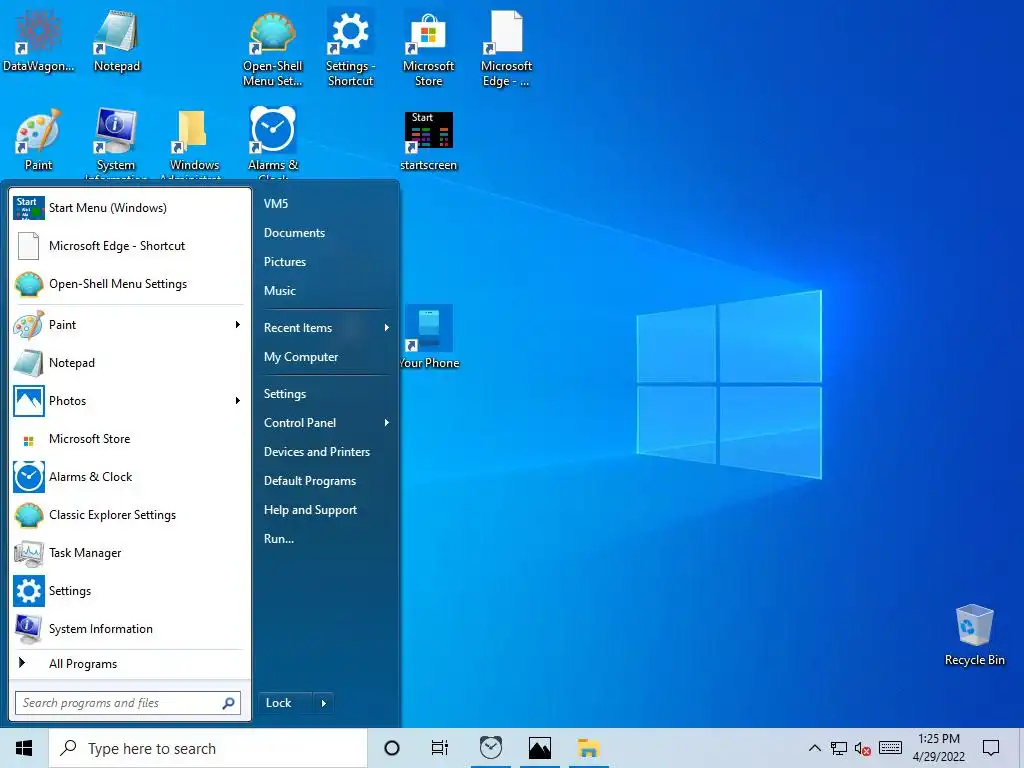Show hidden tray icons chevron
This screenshot has width=1024, height=768.
(x=814, y=748)
